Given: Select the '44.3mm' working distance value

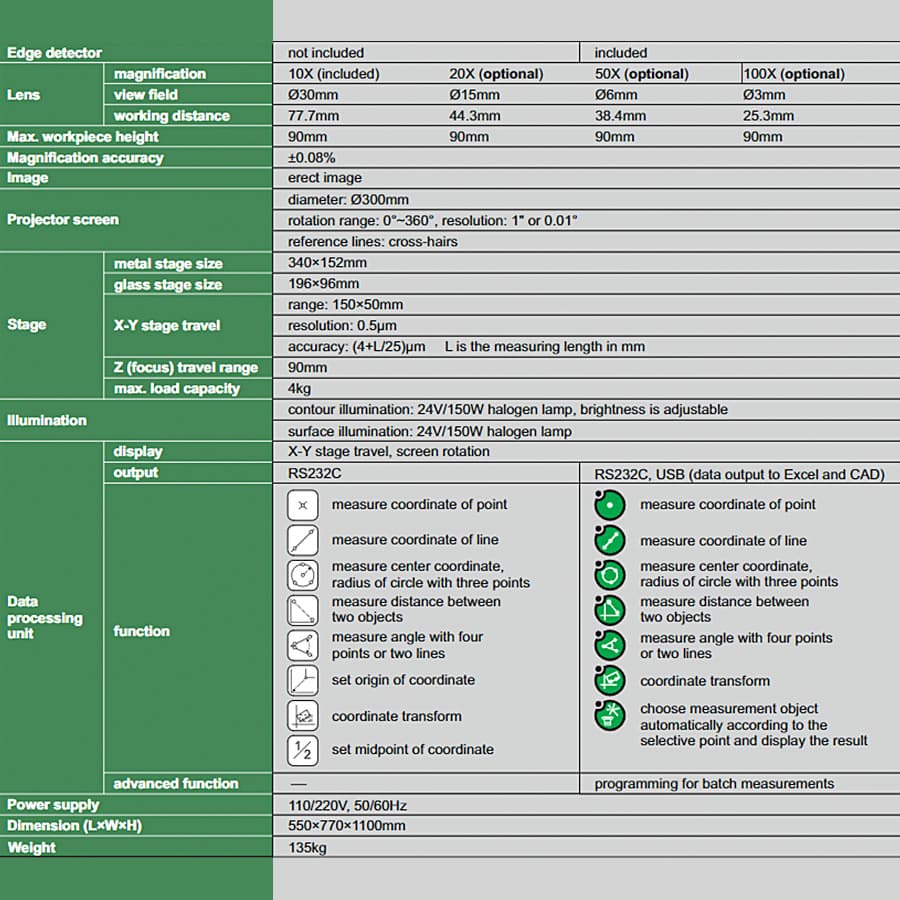Looking at the screenshot, I should point(475,116).
